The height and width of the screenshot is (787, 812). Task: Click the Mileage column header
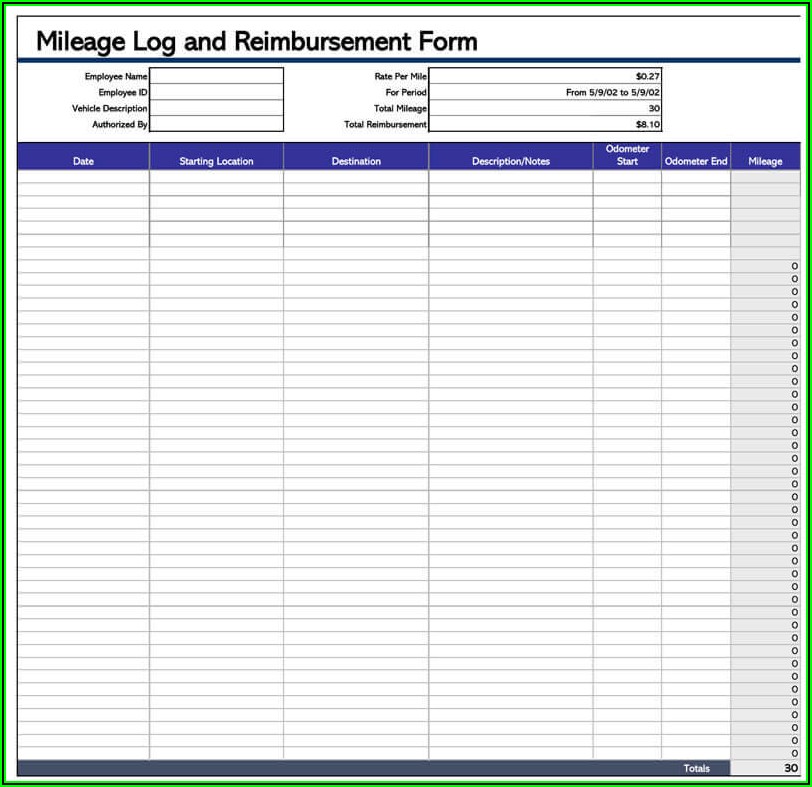765,161
